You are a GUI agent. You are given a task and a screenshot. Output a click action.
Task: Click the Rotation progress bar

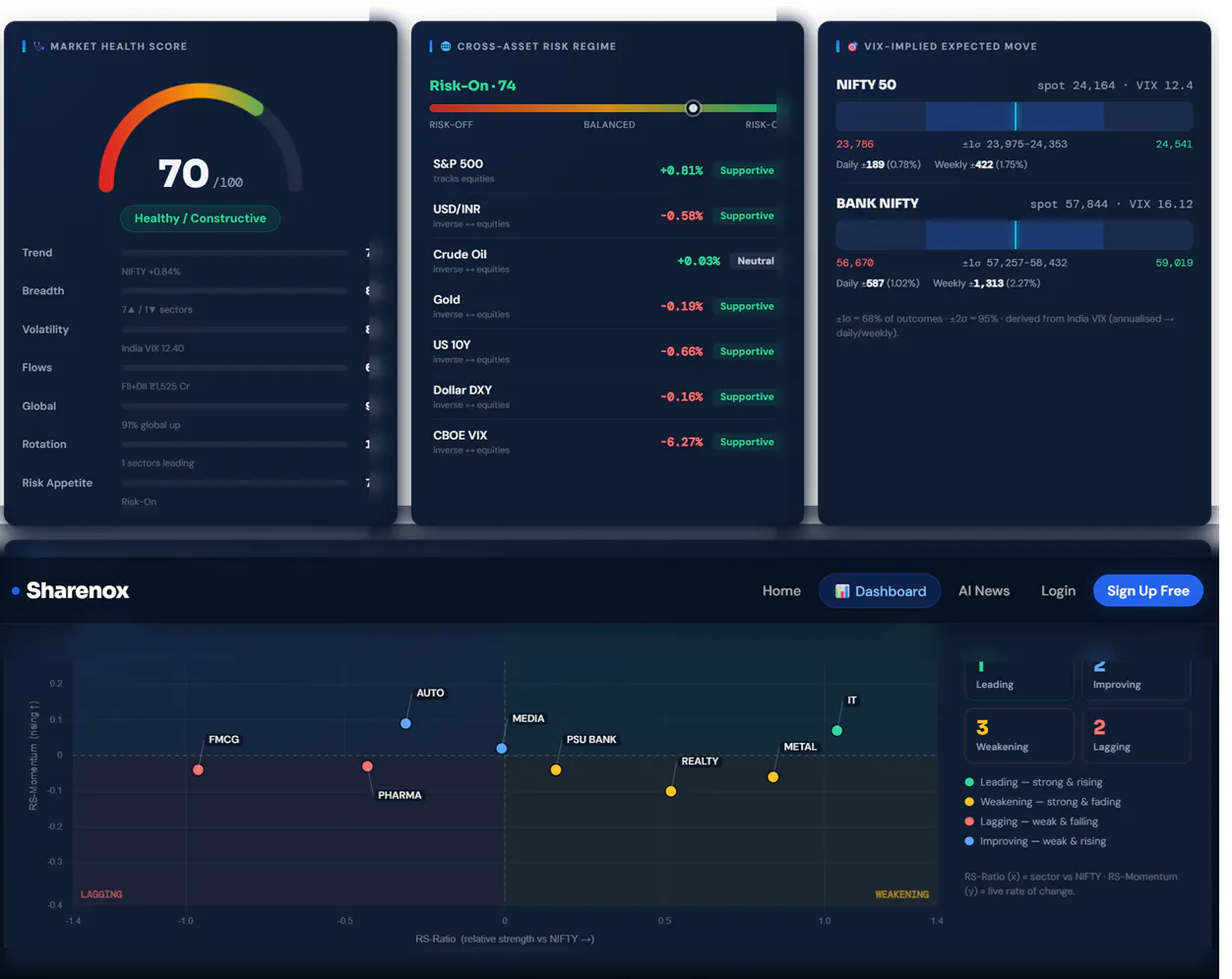(234, 445)
